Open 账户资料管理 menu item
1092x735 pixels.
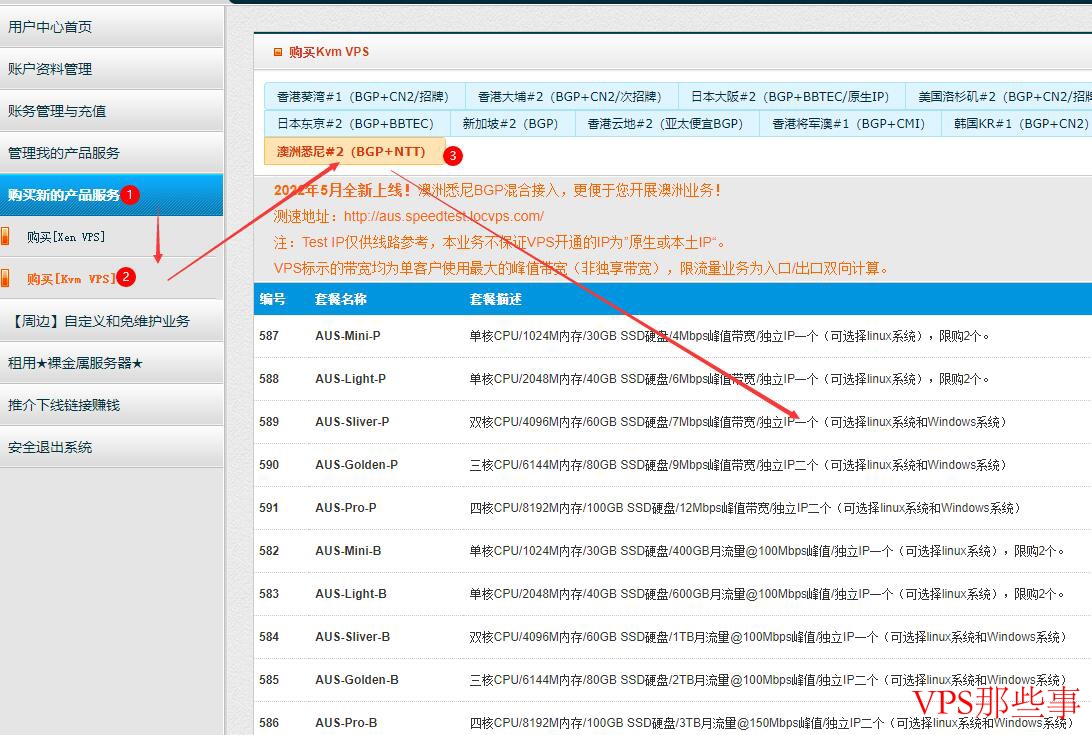point(111,69)
